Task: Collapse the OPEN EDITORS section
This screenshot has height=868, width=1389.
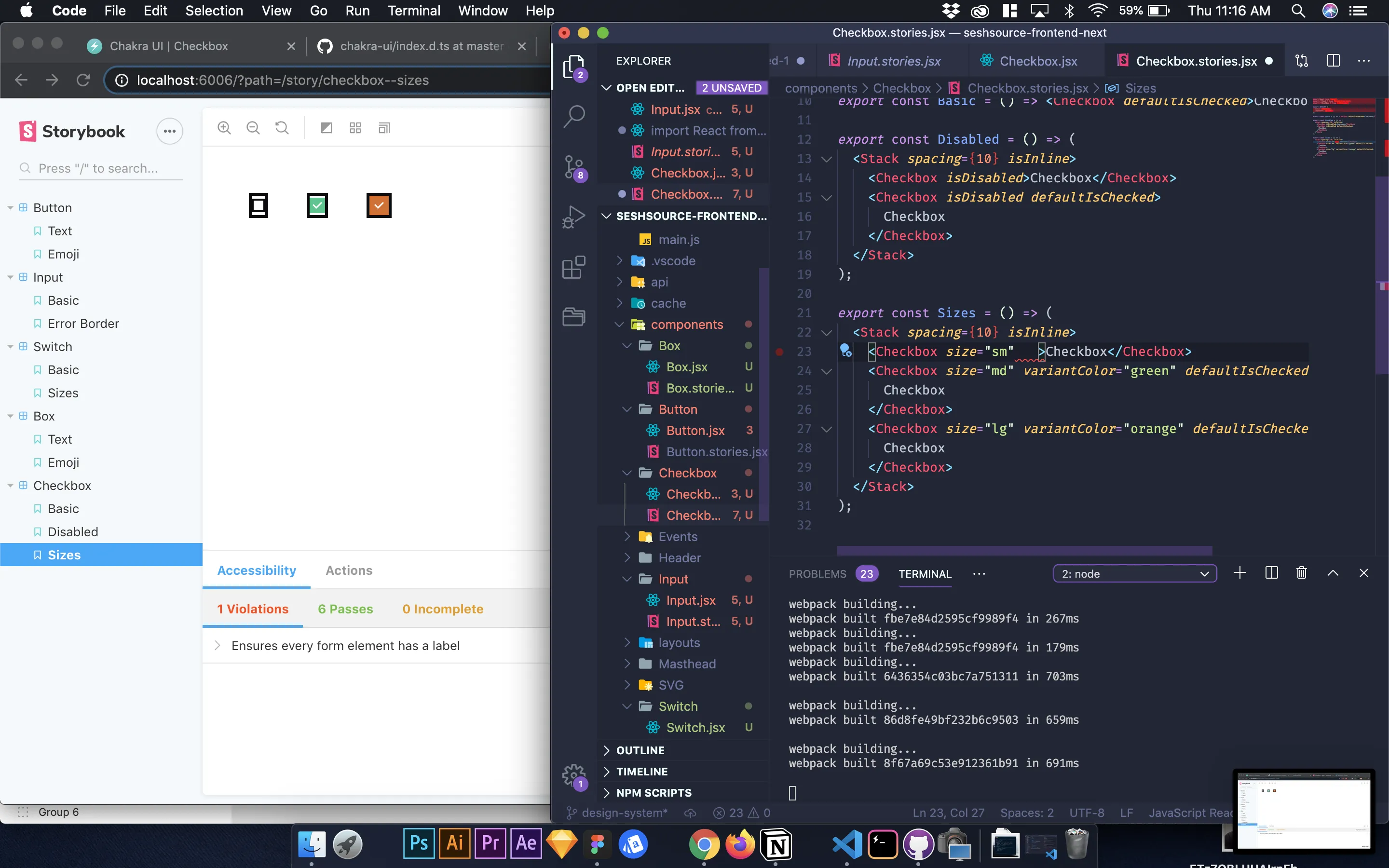Action: tap(607, 87)
